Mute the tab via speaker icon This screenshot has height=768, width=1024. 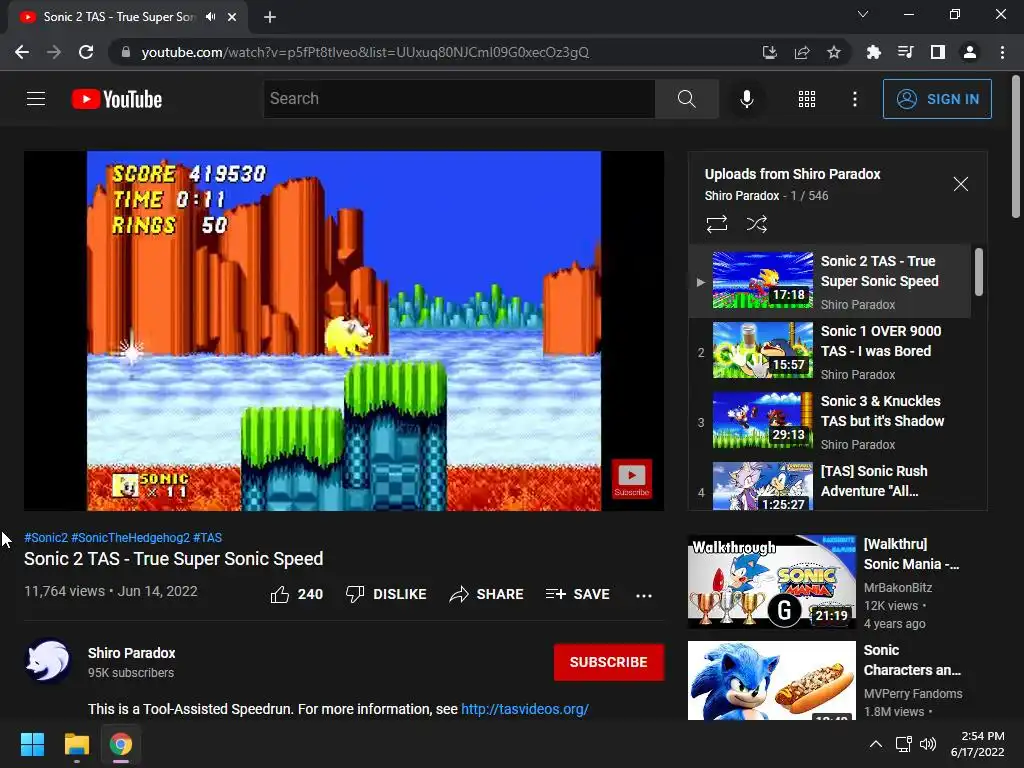click(210, 17)
